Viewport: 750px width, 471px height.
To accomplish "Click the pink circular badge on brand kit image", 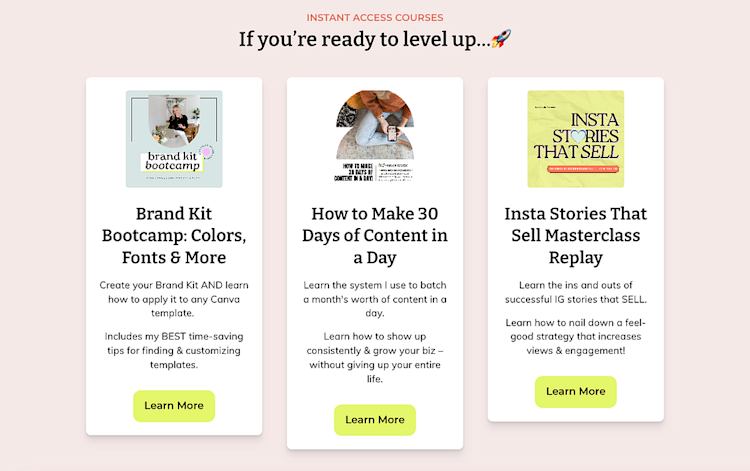I will [207, 152].
